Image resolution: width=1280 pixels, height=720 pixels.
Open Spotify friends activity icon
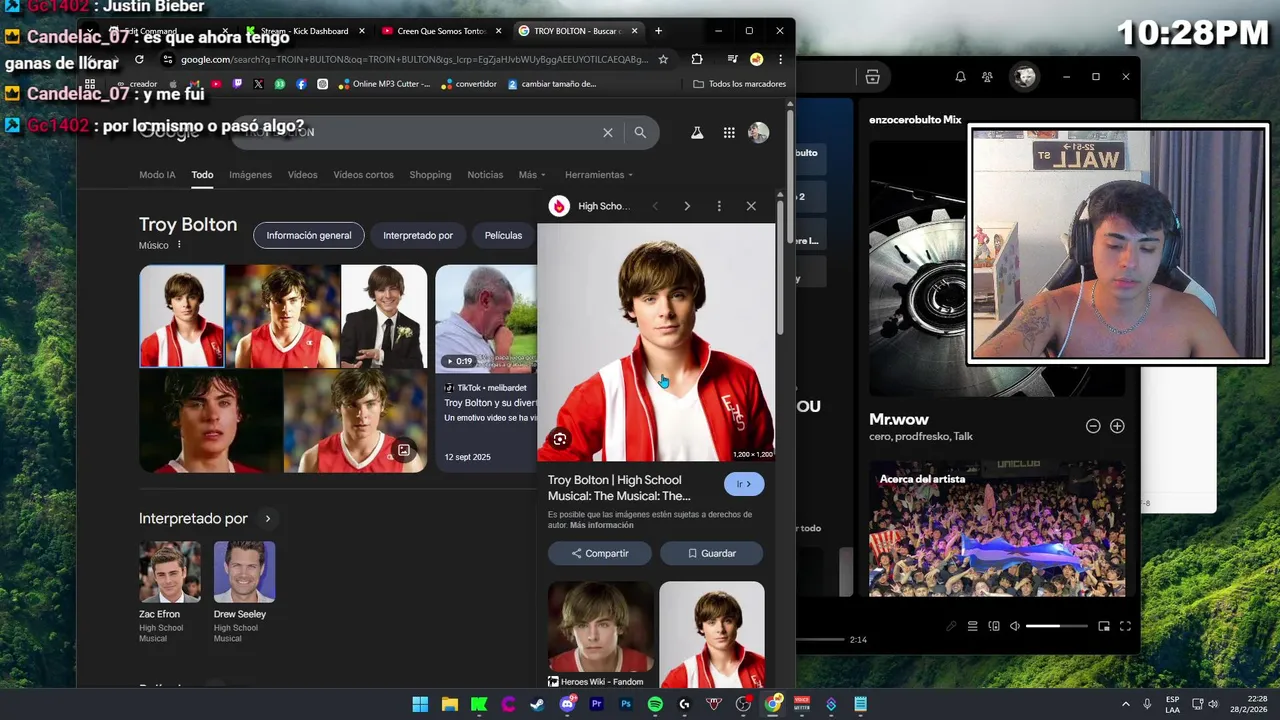(x=987, y=77)
